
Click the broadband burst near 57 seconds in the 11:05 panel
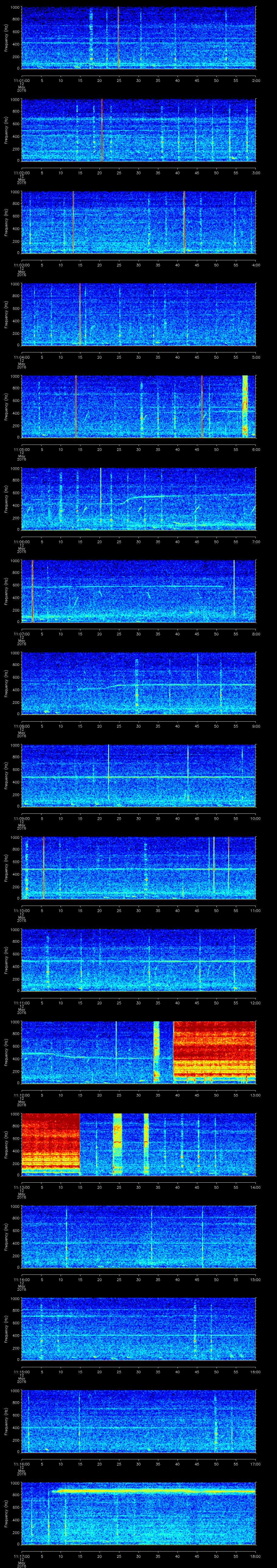tap(245, 407)
